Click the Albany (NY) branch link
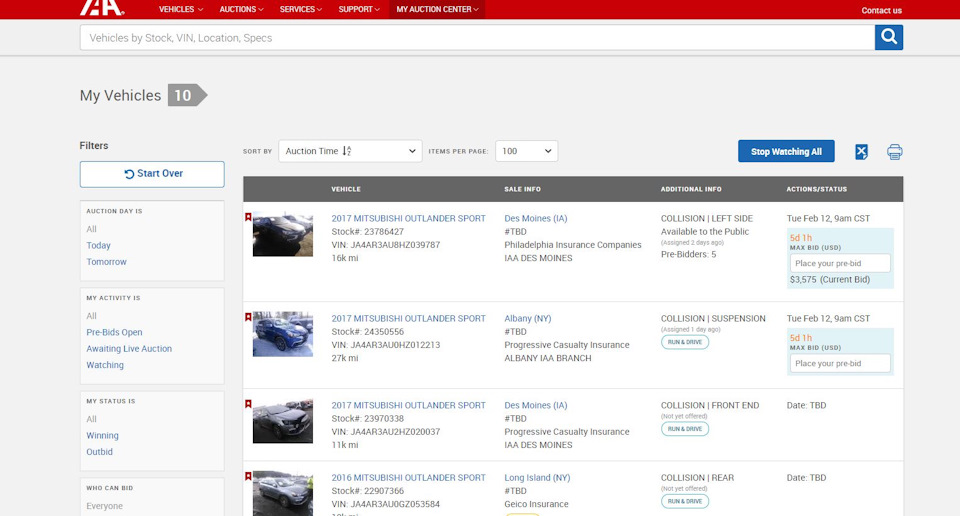The height and width of the screenshot is (516, 960). (528, 319)
